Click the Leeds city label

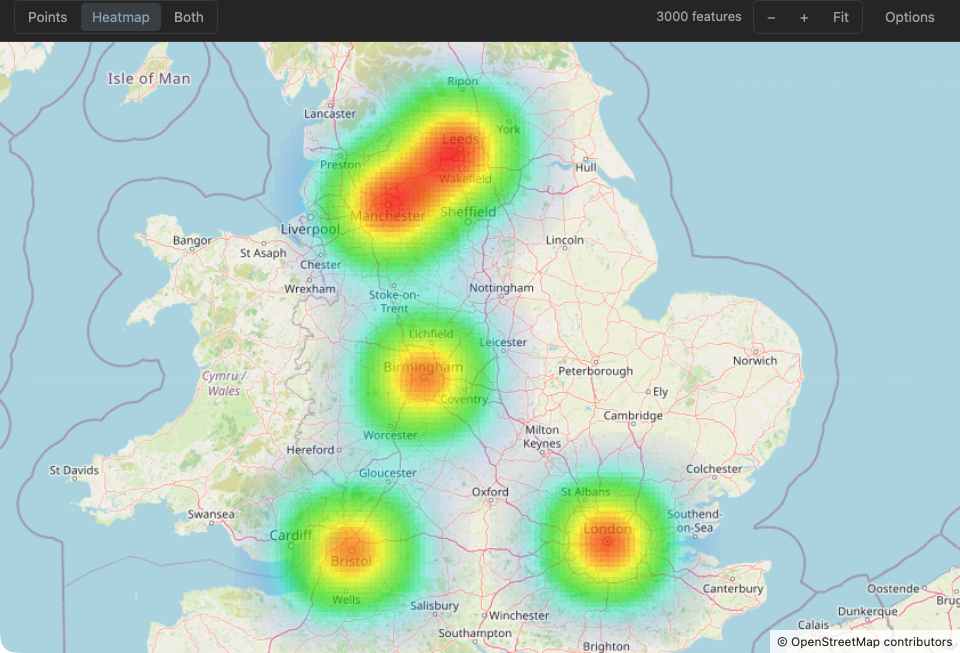[x=460, y=140]
